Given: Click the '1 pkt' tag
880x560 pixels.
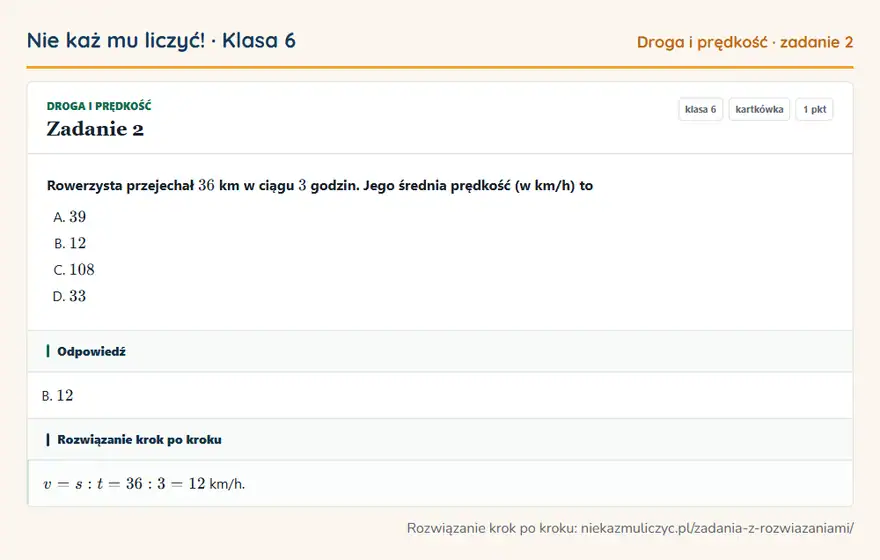Looking at the screenshot, I should (x=814, y=109).
